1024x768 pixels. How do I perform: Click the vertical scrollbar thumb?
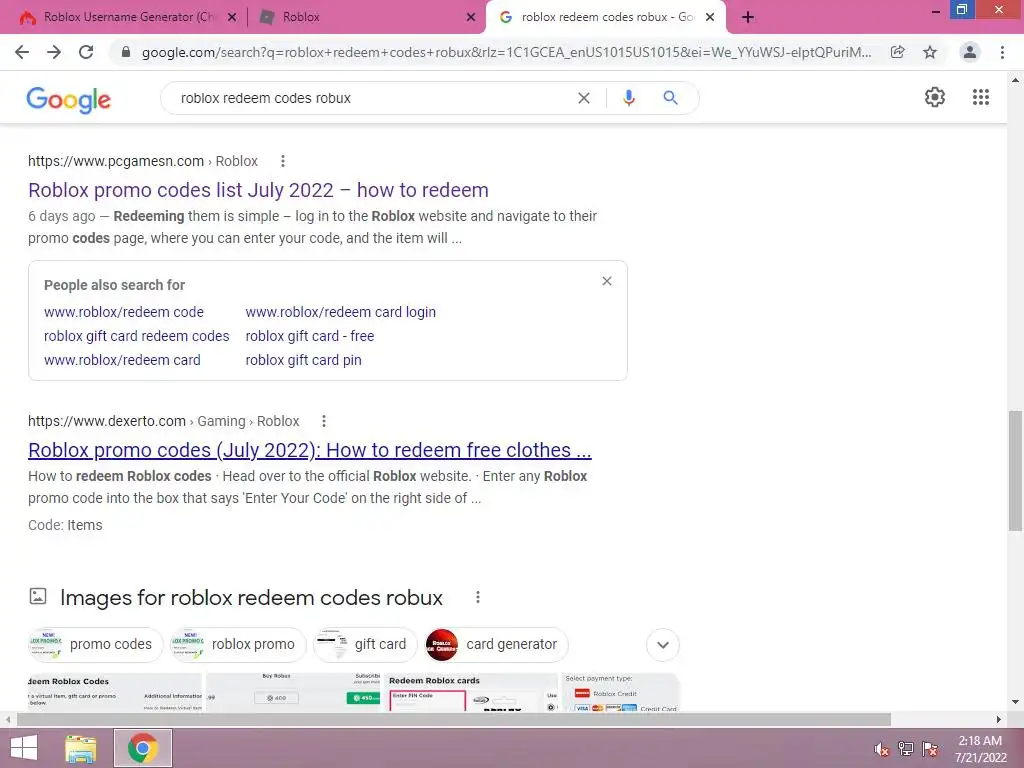click(1015, 470)
